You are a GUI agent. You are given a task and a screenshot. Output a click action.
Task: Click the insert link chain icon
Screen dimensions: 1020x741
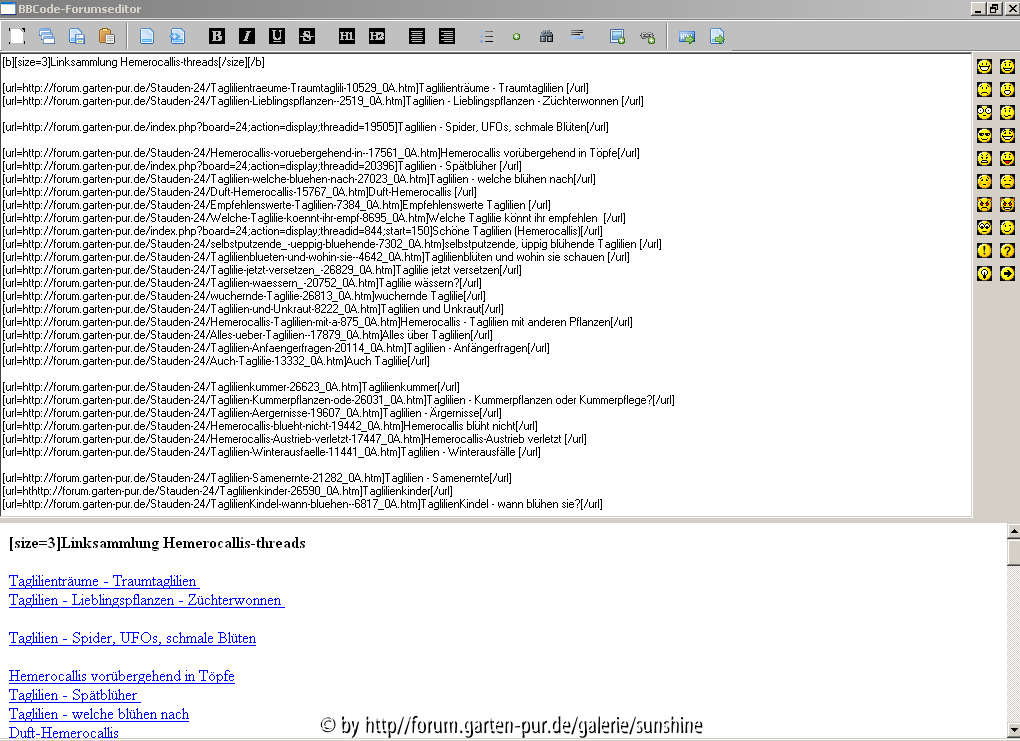[648, 37]
